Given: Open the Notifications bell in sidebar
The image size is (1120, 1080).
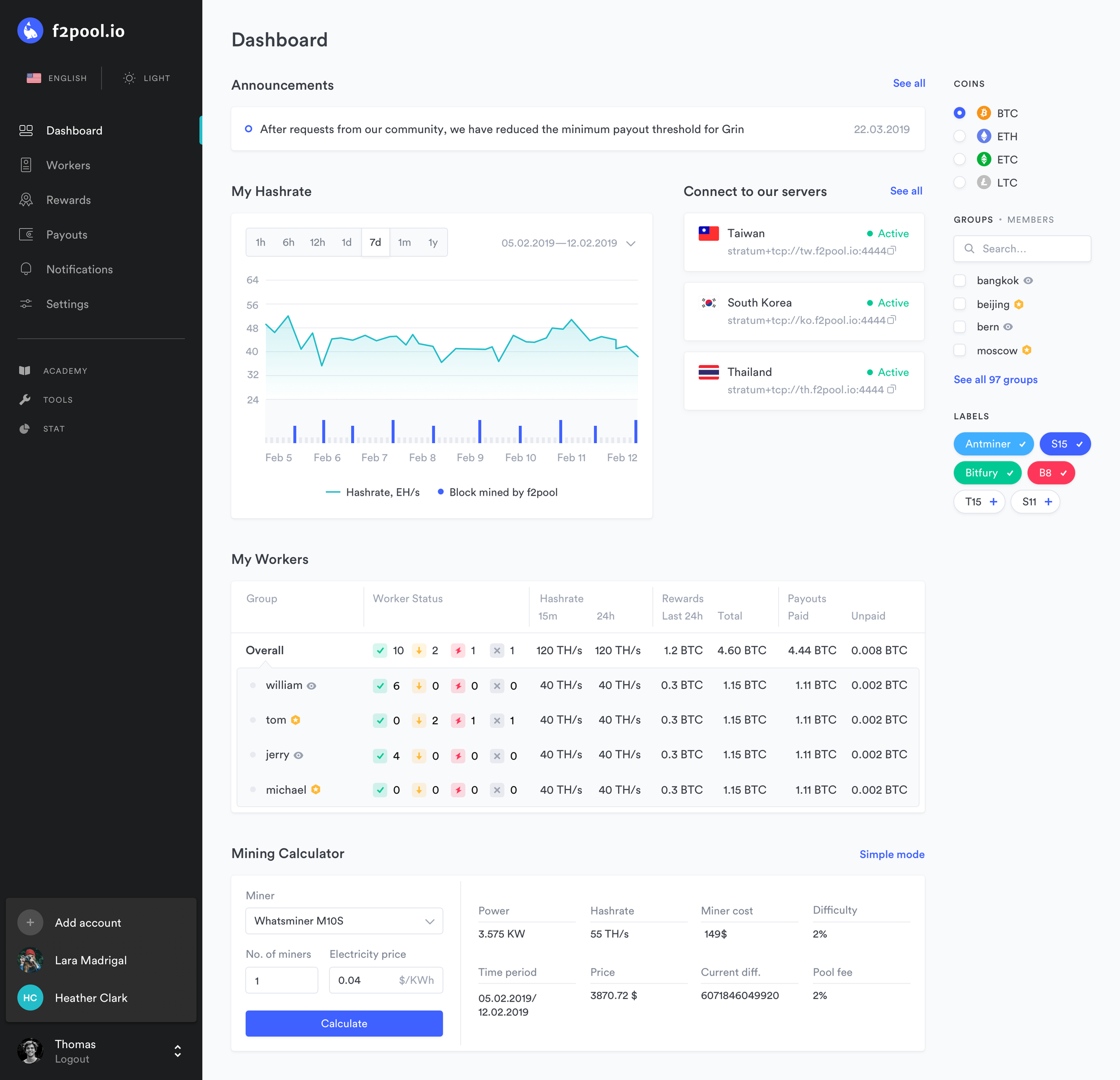Looking at the screenshot, I should [26, 269].
